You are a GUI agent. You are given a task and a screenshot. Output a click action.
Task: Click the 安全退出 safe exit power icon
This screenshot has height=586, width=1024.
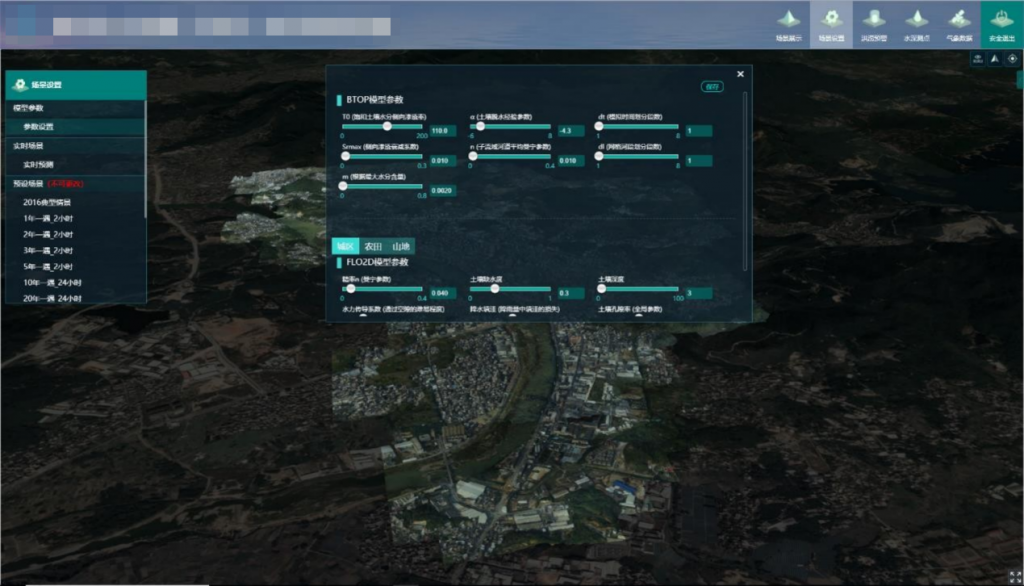tap(1001, 18)
